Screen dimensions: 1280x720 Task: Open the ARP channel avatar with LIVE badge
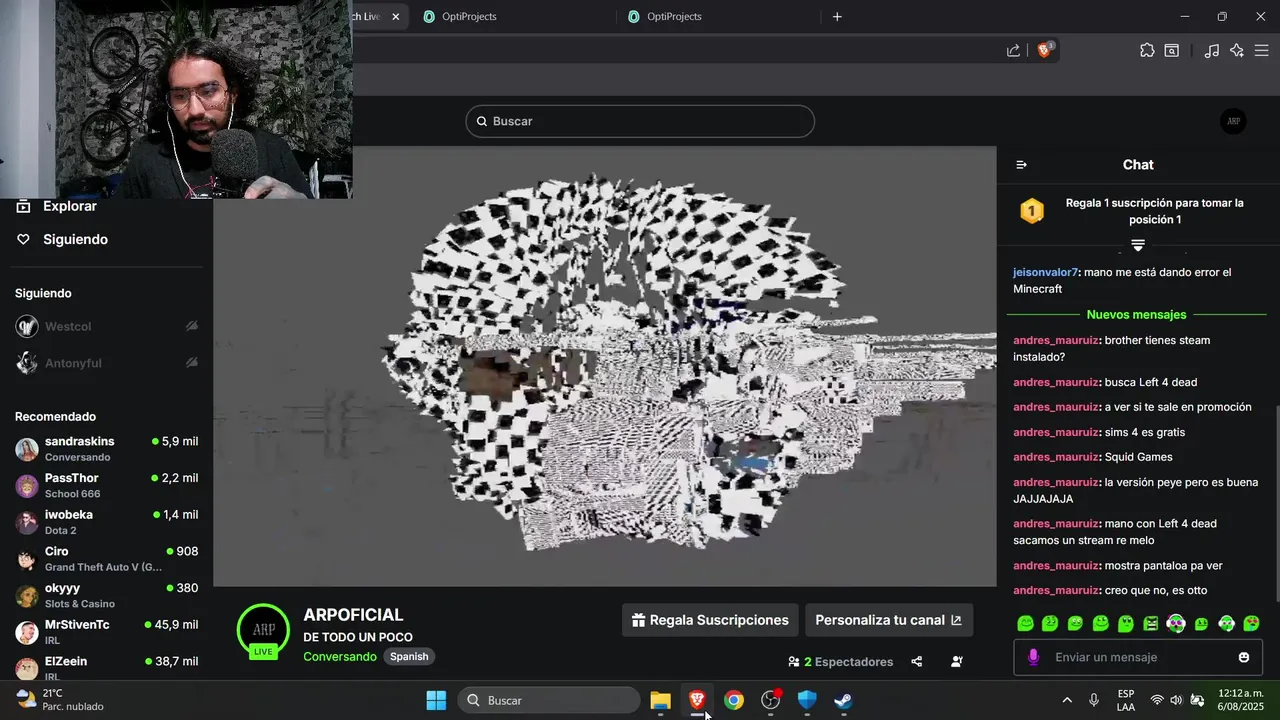(263, 631)
